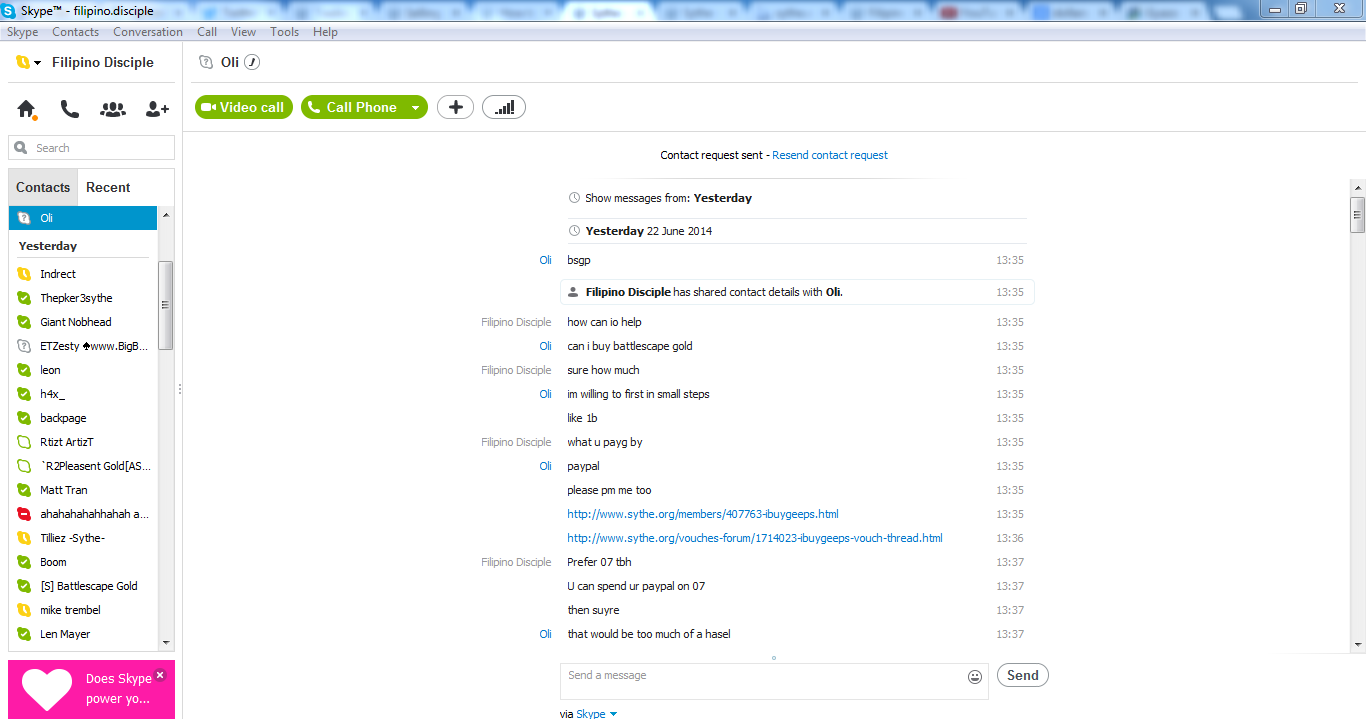The height and width of the screenshot is (719, 1366).
Task: Click Thepker3sythe's online status icon
Action: (25, 298)
